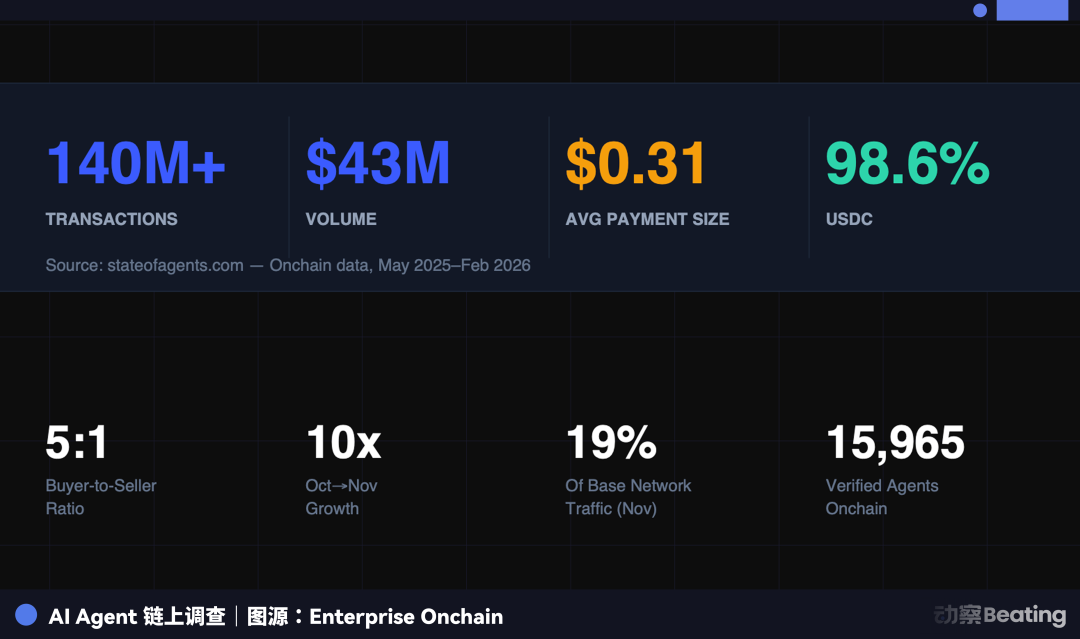Image resolution: width=1080 pixels, height=639 pixels.
Task: Click the 图源:Enterprise Onchain credit
Action: coord(375,616)
